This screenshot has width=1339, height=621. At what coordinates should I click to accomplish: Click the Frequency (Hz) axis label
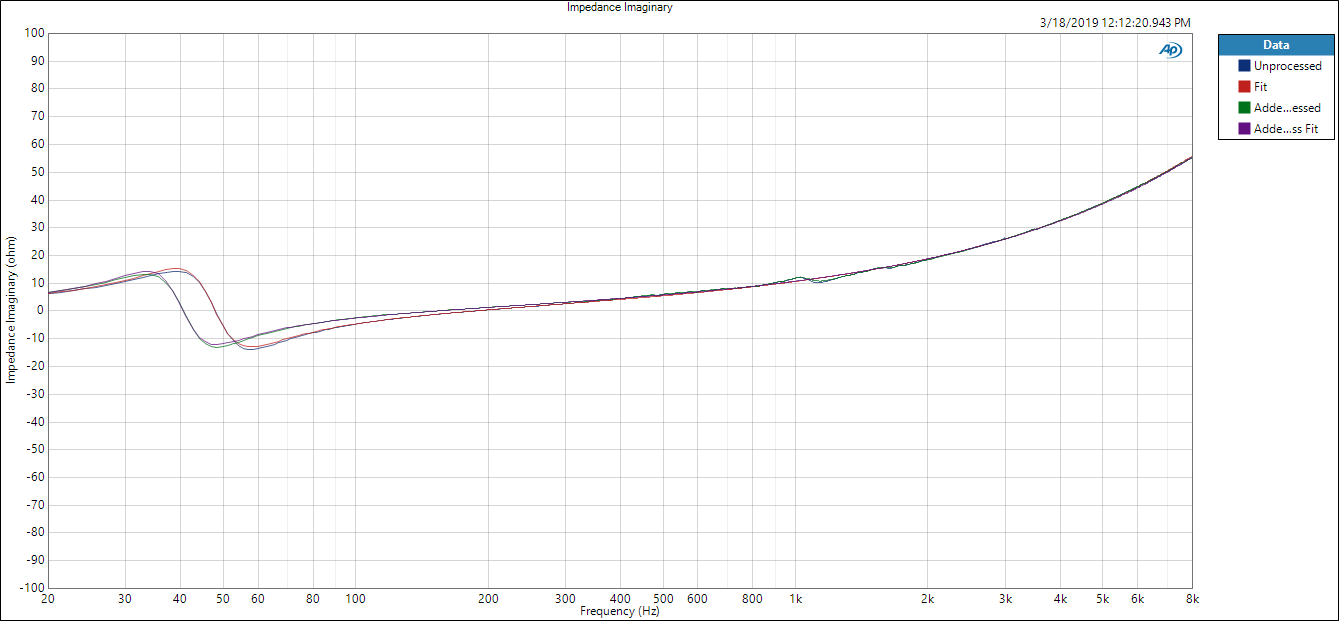coord(620,611)
